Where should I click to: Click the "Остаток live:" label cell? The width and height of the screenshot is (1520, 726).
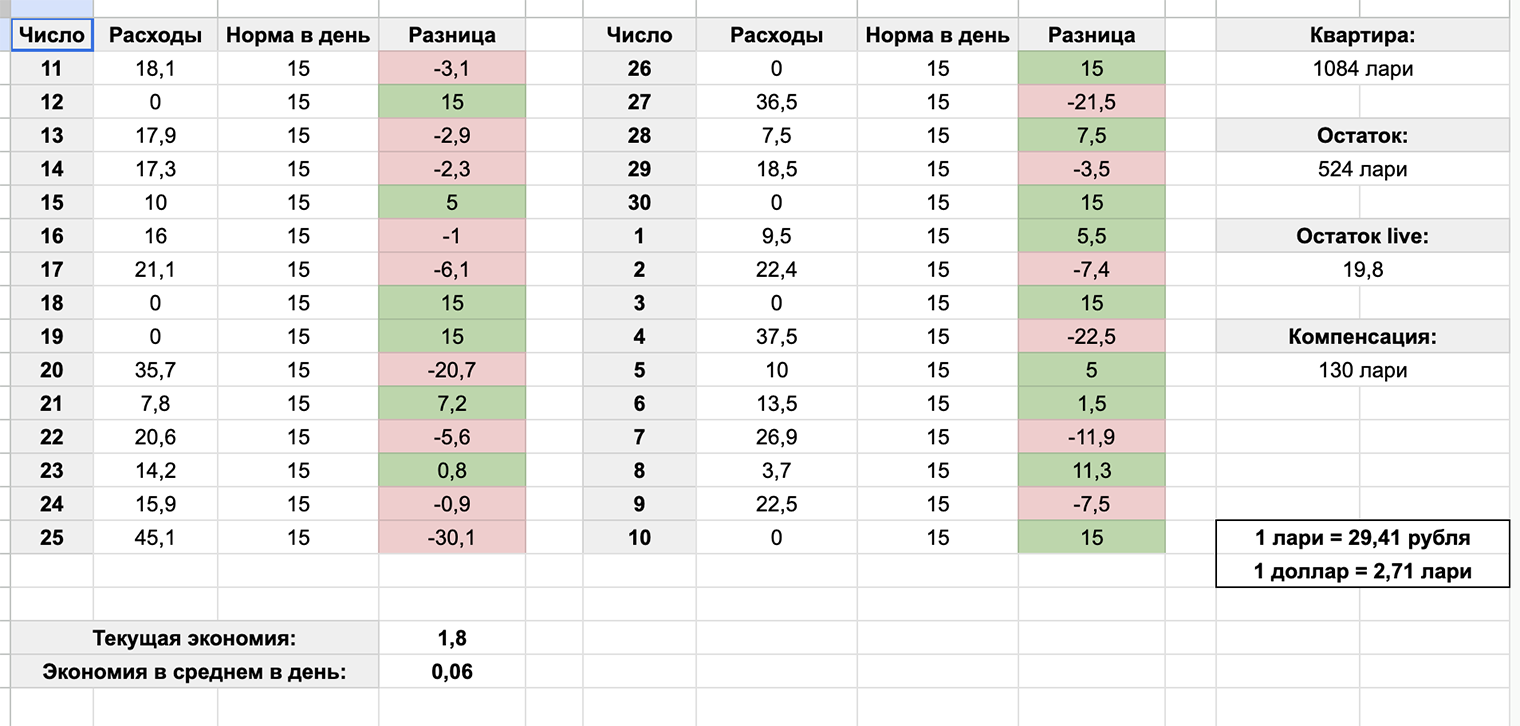[1362, 236]
